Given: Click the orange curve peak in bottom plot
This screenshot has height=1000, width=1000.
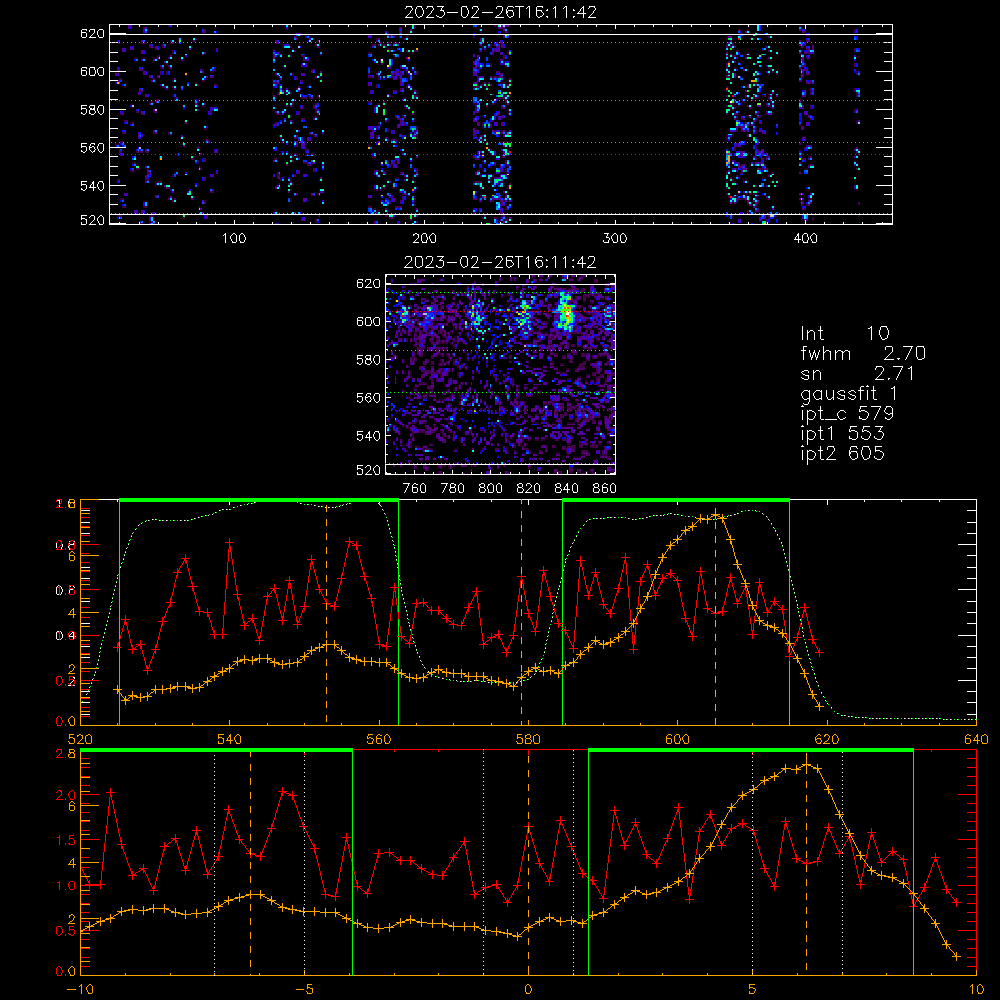Looking at the screenshot, I should pyautogui.click(x=807, y=765).
